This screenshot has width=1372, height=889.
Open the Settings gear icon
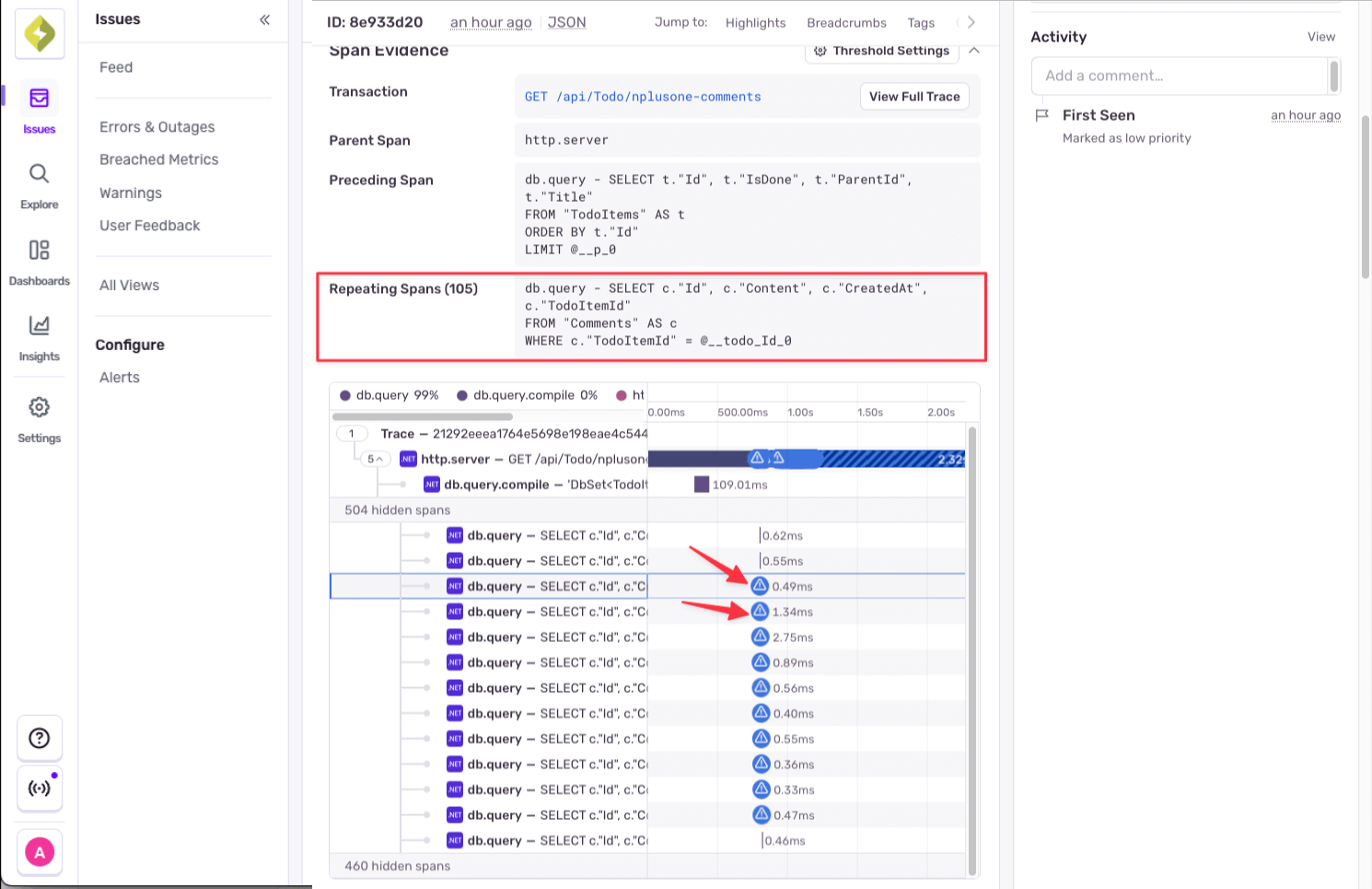[39, 407]
